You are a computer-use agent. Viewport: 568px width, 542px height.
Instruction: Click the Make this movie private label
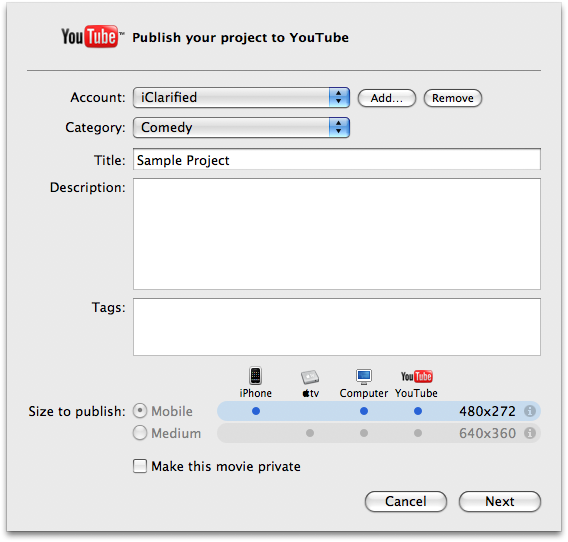pos(226,466)
